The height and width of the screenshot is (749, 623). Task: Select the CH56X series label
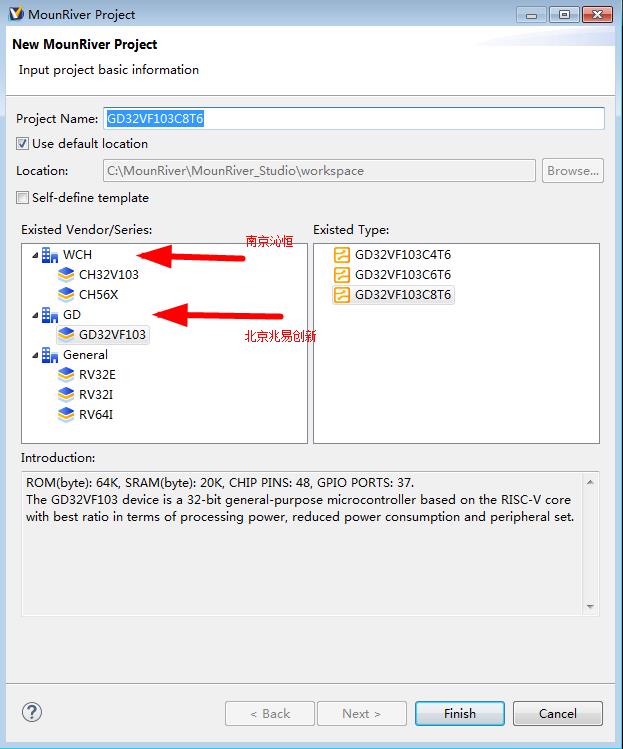pyautogui.click(x=98, y=295)
